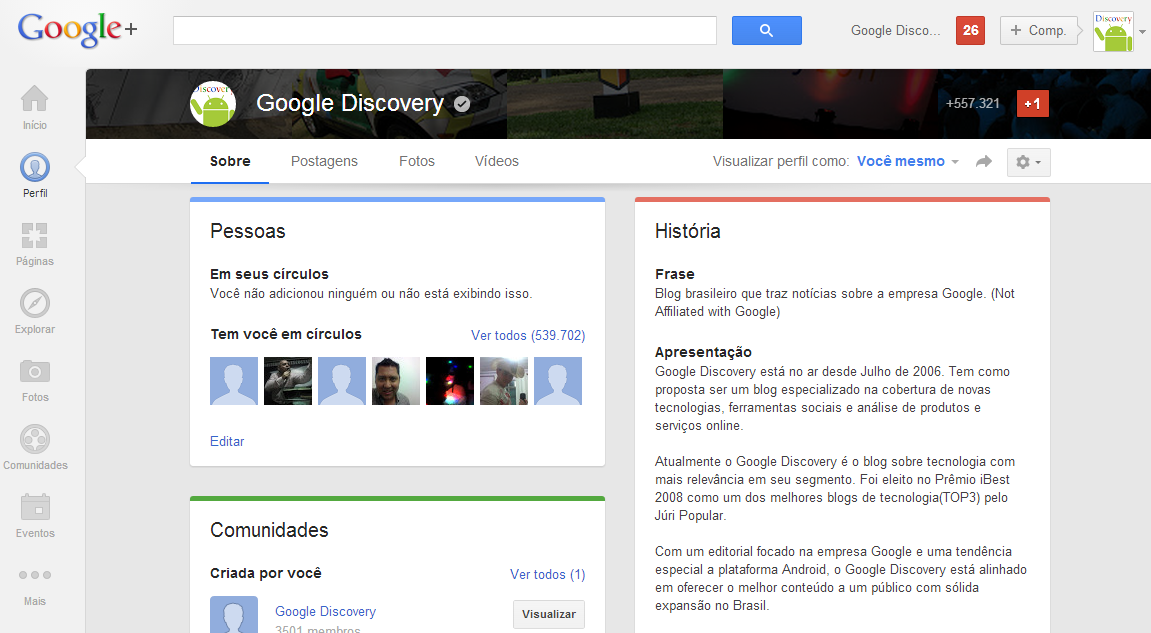The height and width of the screenshot is (633, 1151).
Task: Open the account avatar dropdown arrow
Action: (x=1142, y=32)
